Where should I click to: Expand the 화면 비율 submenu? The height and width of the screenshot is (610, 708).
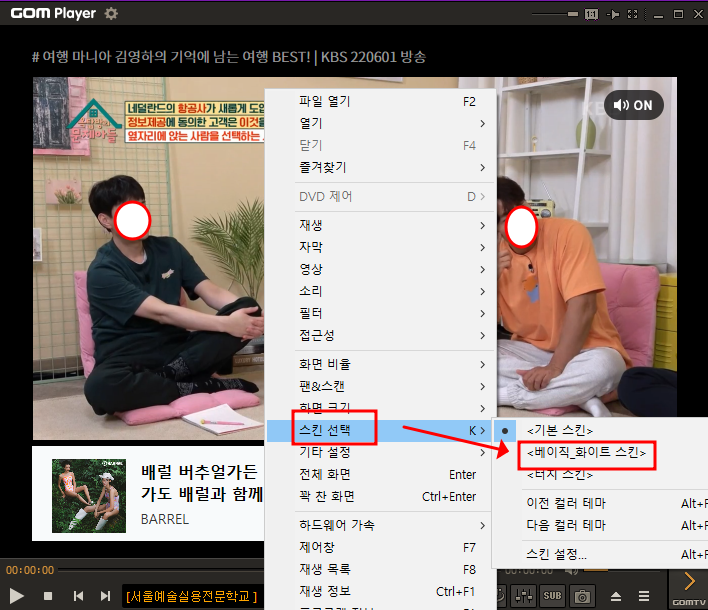click(x=382, y=364)
